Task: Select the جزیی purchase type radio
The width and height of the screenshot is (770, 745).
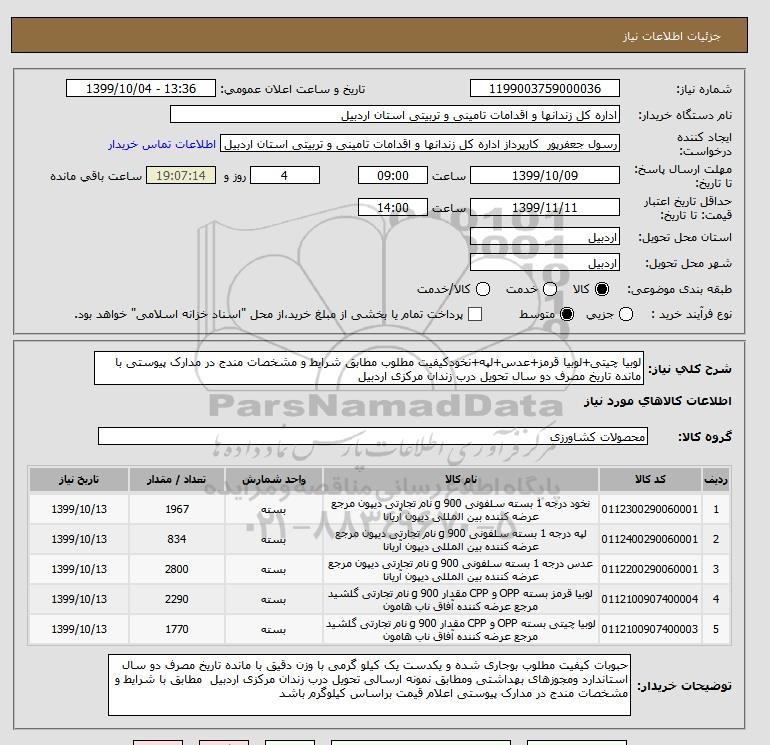Action: [626, 314]
